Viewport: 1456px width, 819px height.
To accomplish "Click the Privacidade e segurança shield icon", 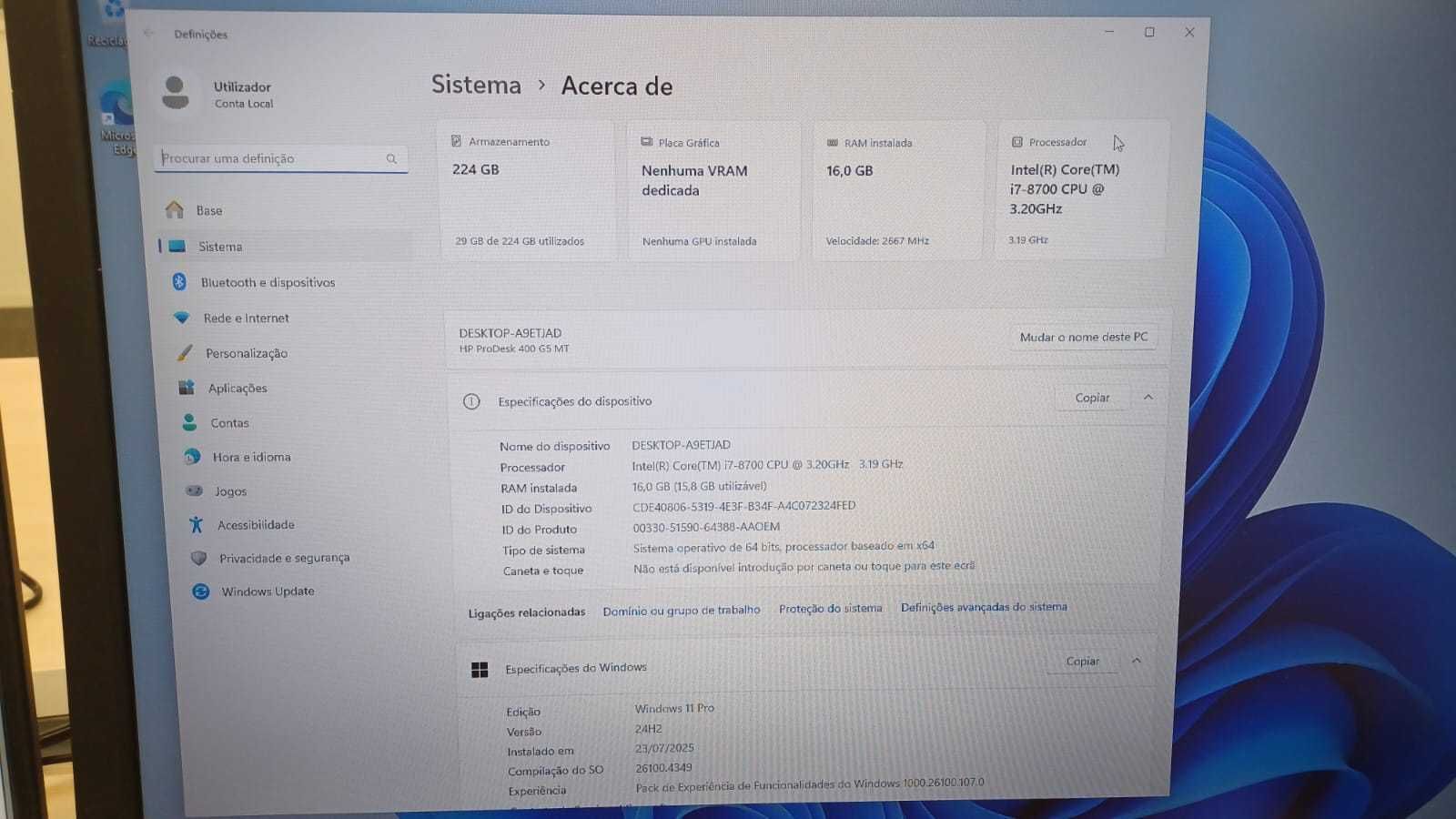I will click(198, 558).
